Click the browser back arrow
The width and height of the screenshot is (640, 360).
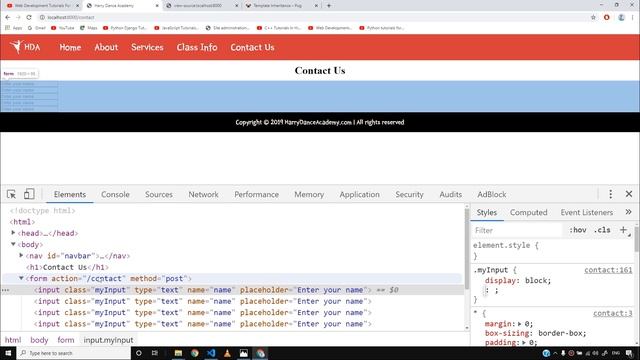8,17
